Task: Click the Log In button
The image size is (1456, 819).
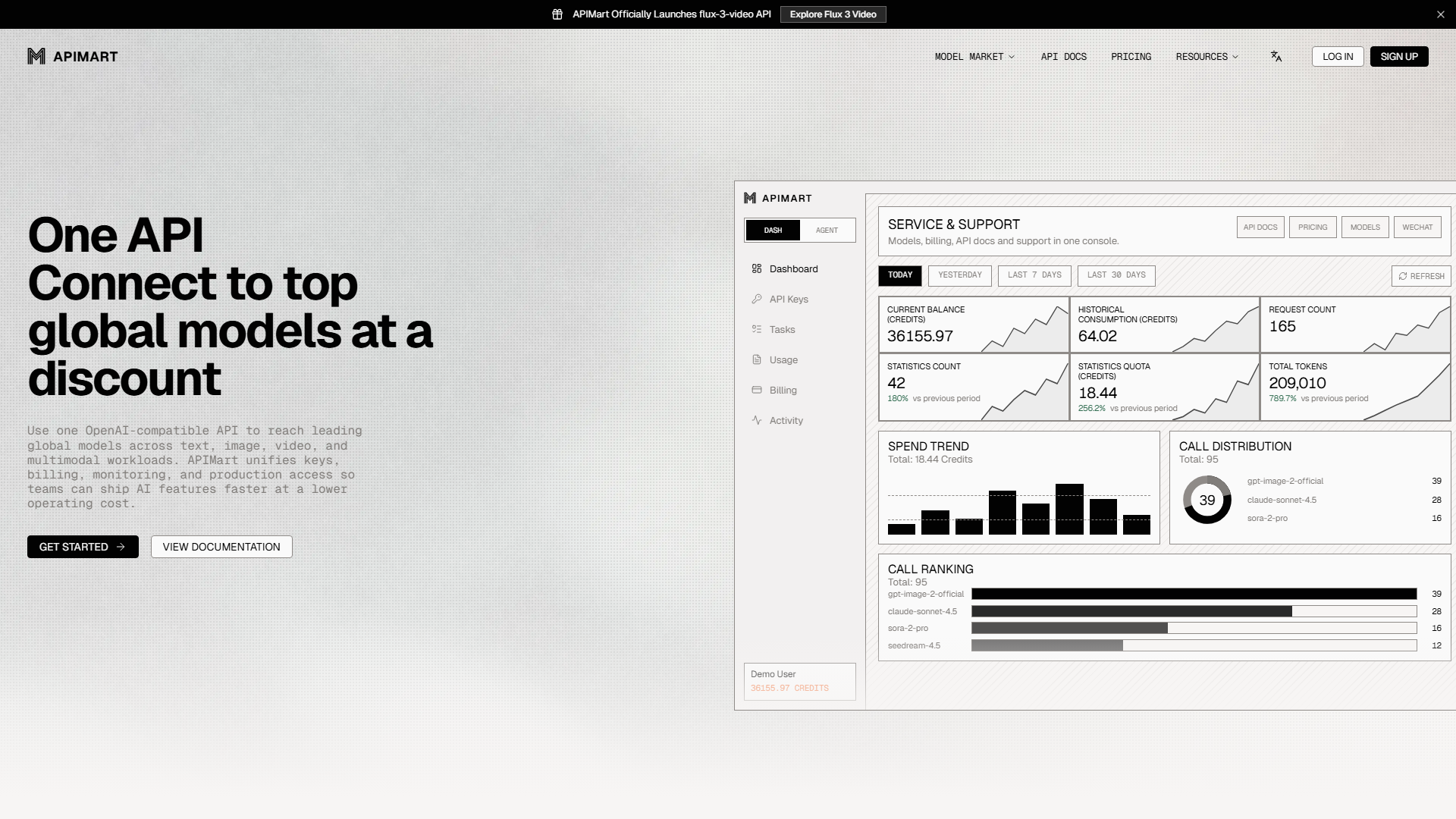Action: click(x=1338, y=56)
